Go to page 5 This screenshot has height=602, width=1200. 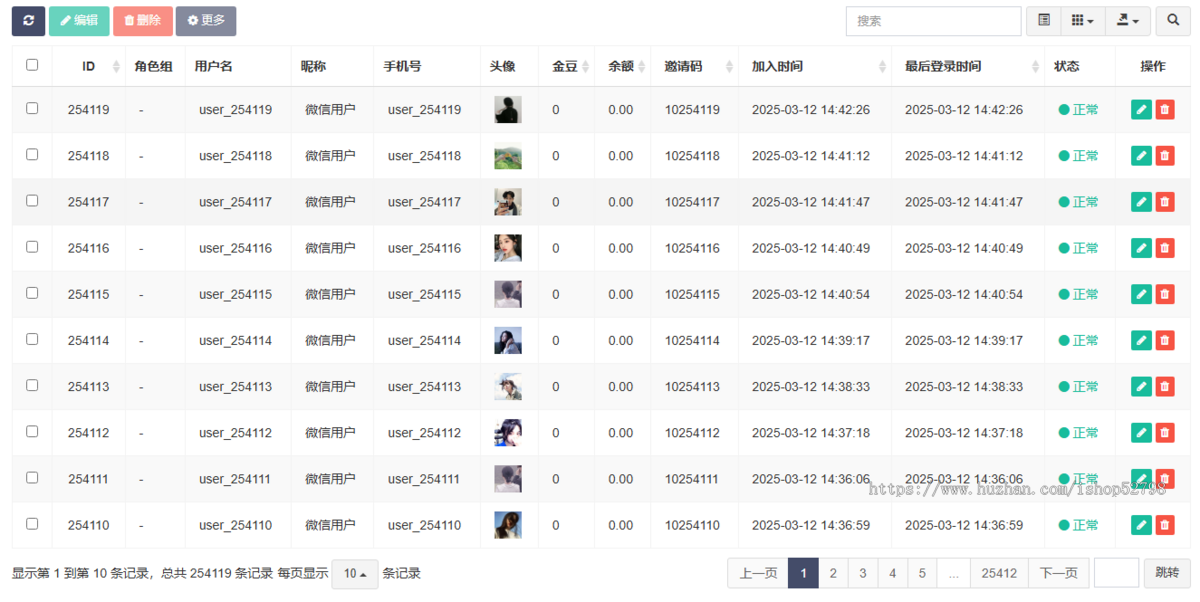(x=923, y=573)
